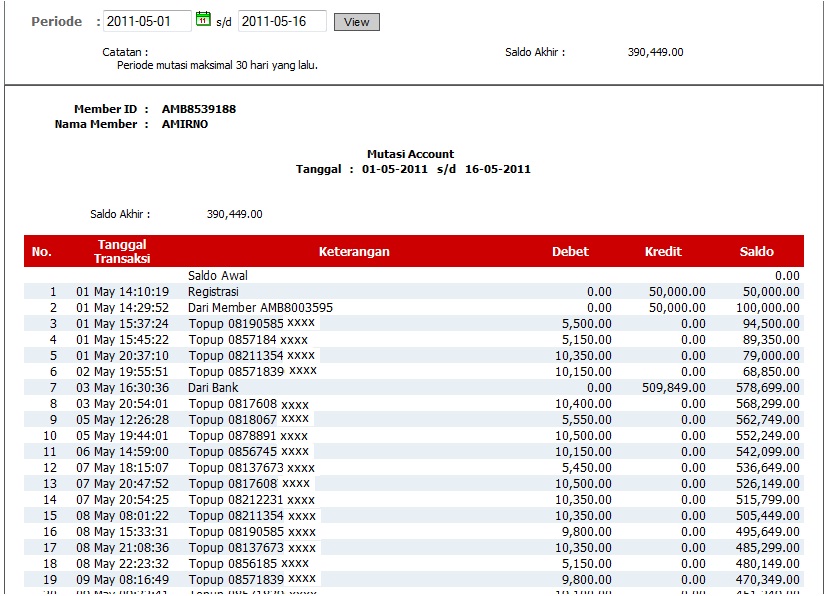
Task: Click the balance 100,000.00
Action: (x=768, y=308)
